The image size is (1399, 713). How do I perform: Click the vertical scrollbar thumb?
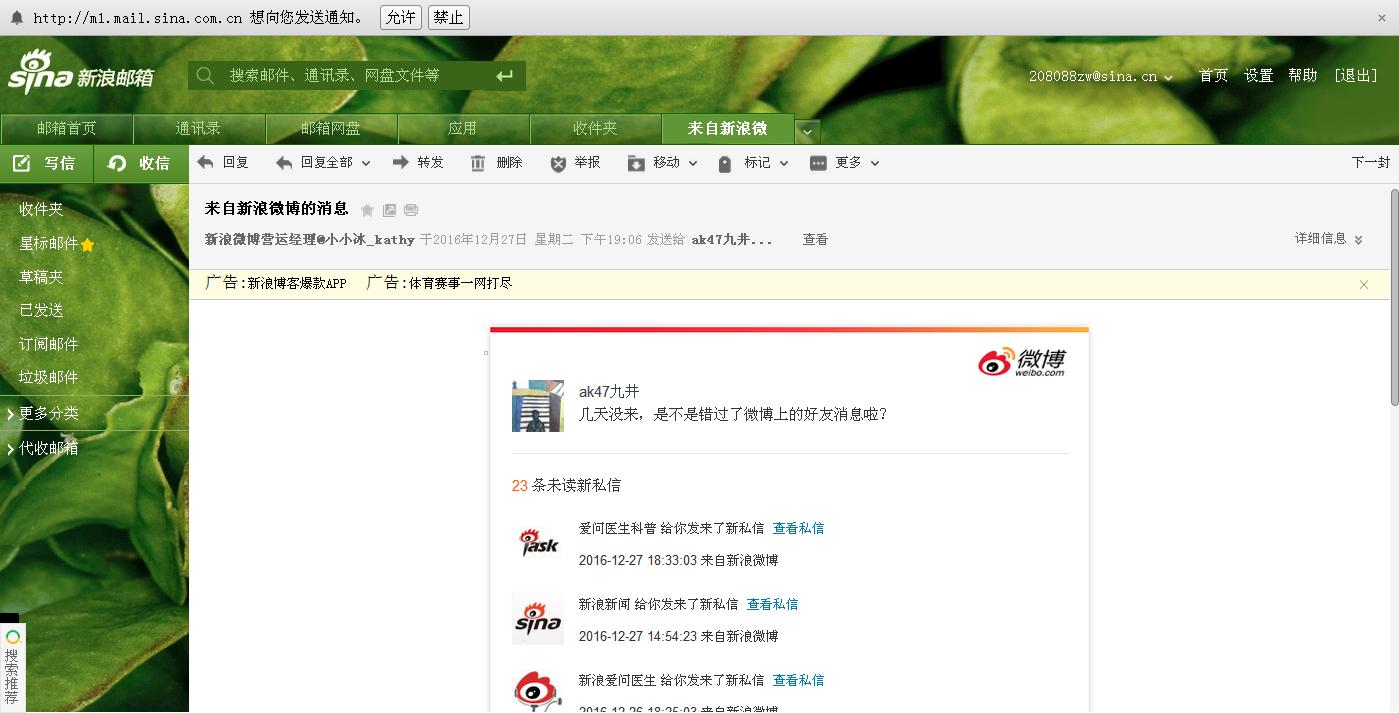[1394, 296]
